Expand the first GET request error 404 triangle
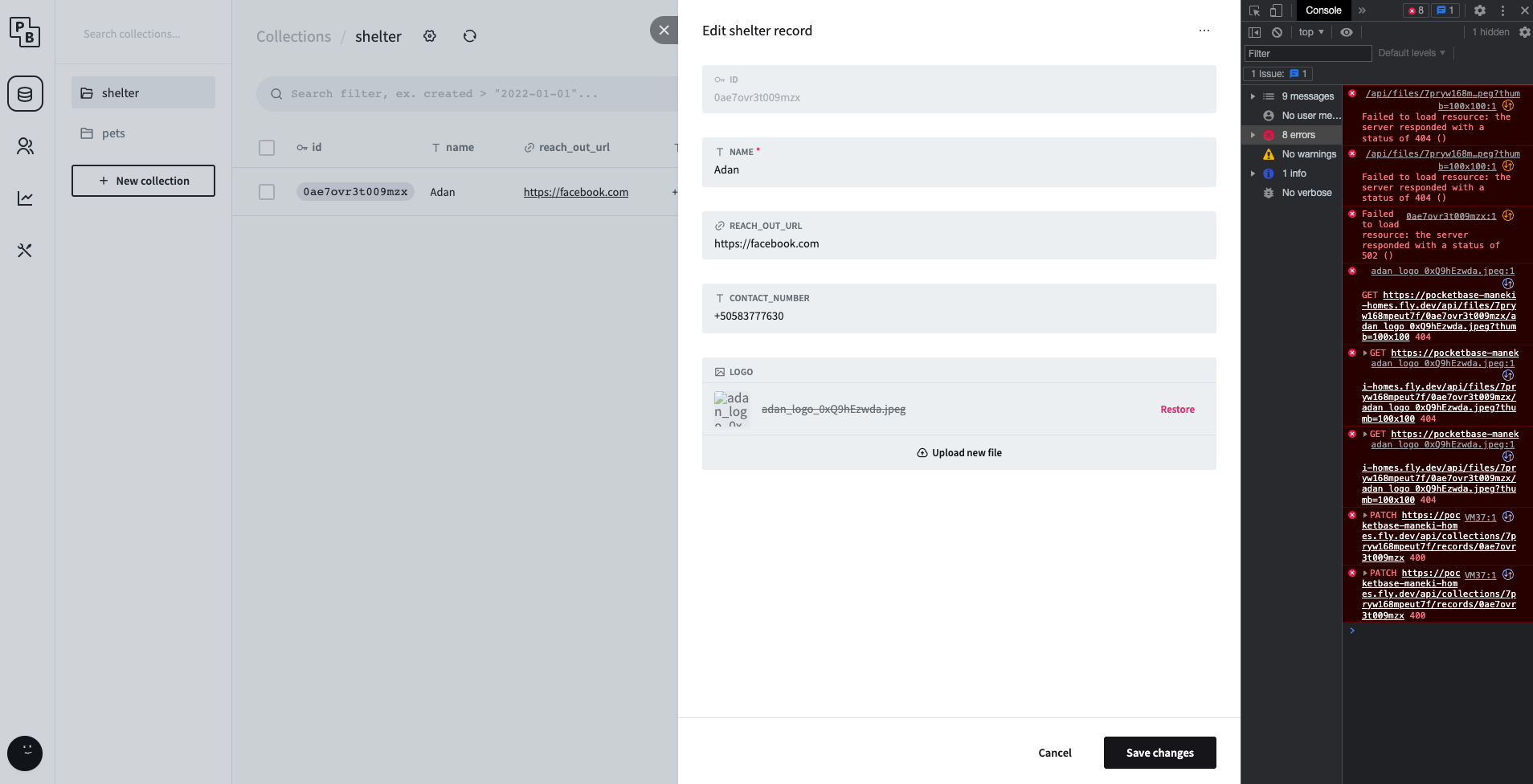Image resolution: width=1533 pixels, height=784 pixels. [x=1365, y=353]
